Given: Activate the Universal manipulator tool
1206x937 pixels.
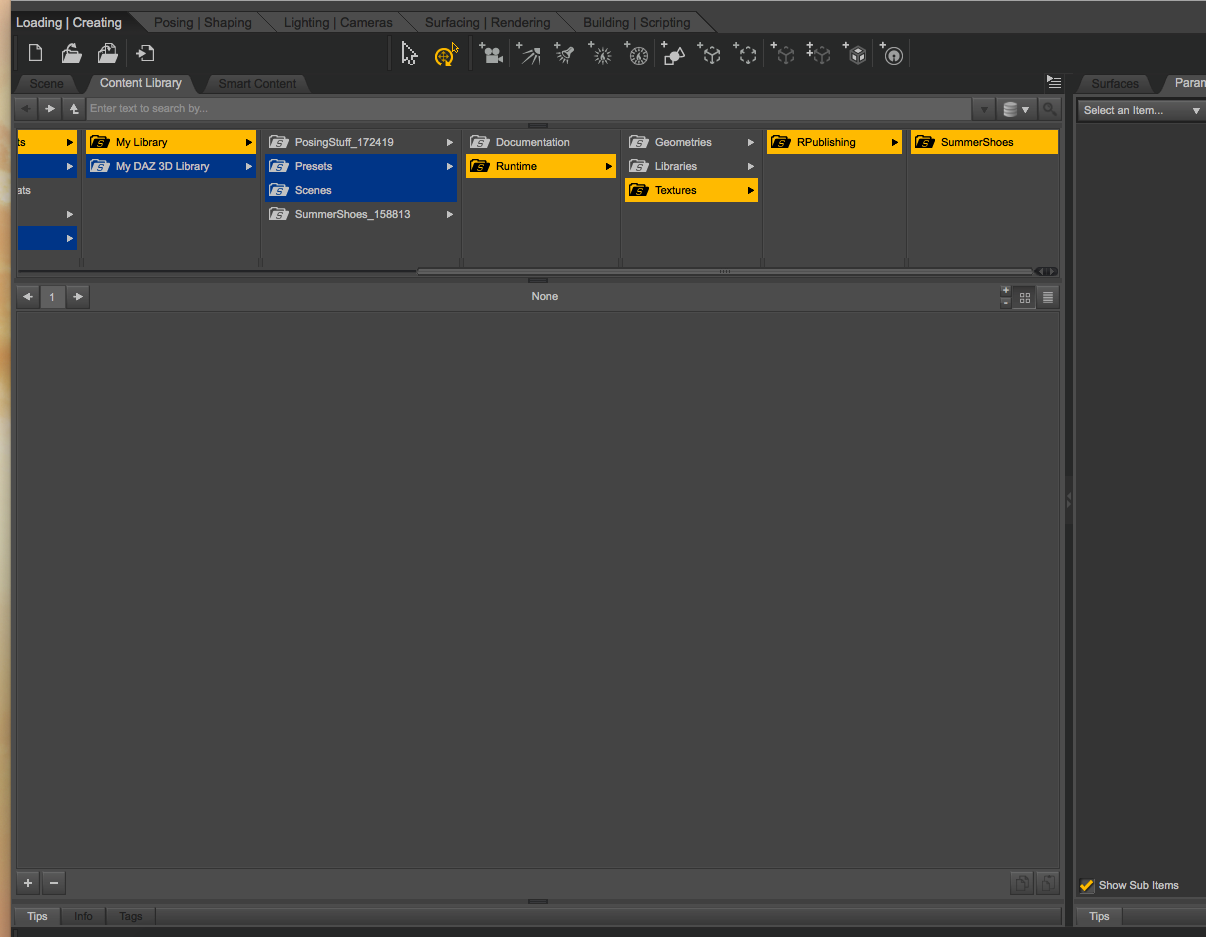Looking at the screenshot, I should point(446,54).
